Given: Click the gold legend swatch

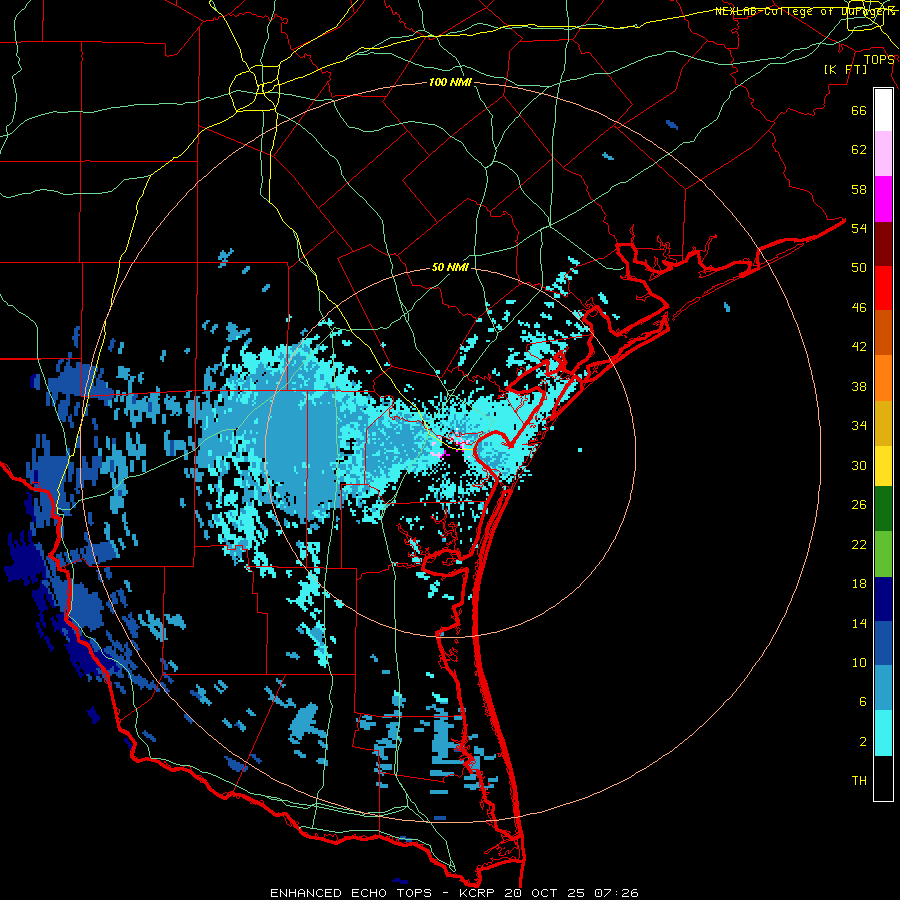Looking at the screenshot, I should point(883,422).
